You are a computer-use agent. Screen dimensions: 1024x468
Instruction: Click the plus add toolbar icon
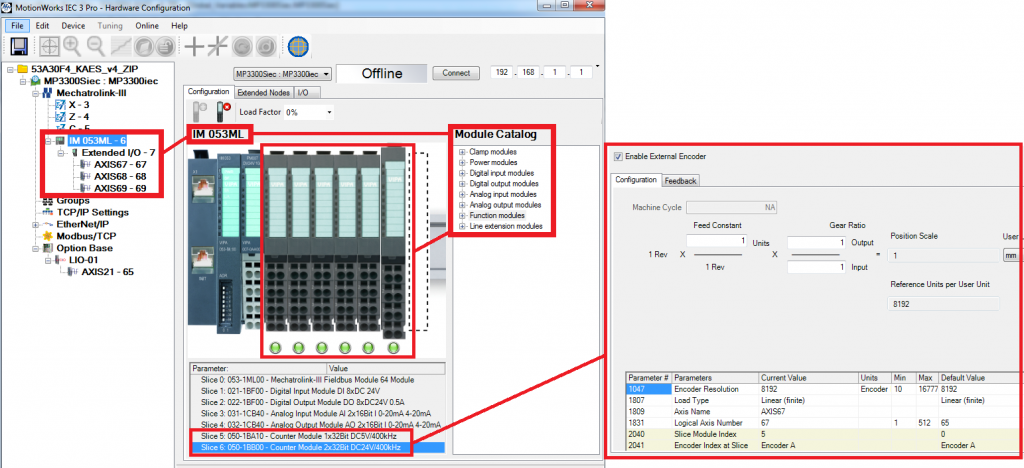(x=194, y=47)
